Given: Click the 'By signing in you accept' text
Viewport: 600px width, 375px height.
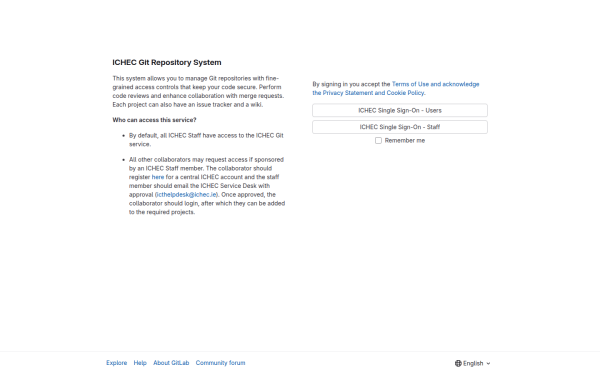Looking at the screenshot, I should pos(351,84).
